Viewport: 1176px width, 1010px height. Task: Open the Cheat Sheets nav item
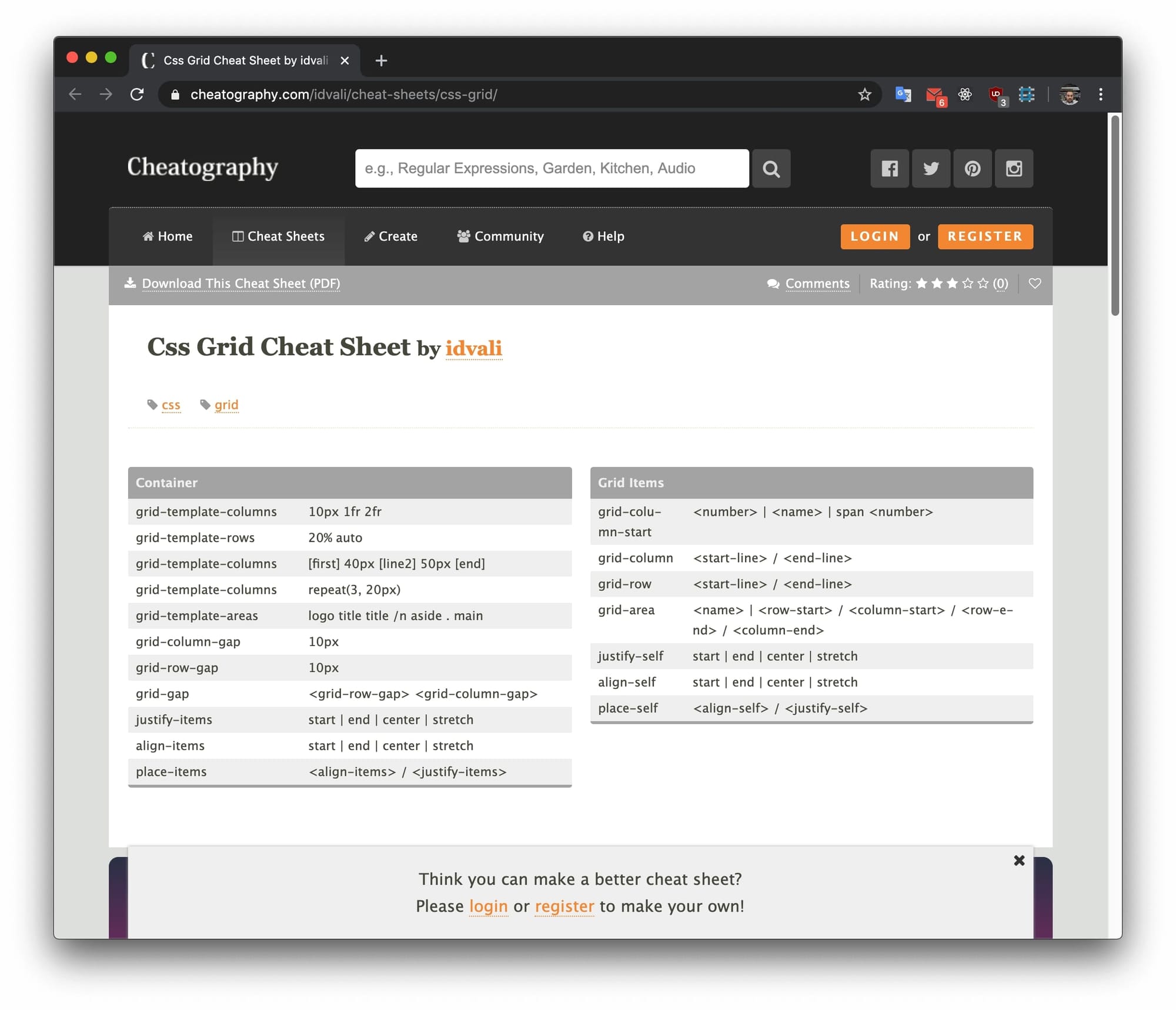278,236
